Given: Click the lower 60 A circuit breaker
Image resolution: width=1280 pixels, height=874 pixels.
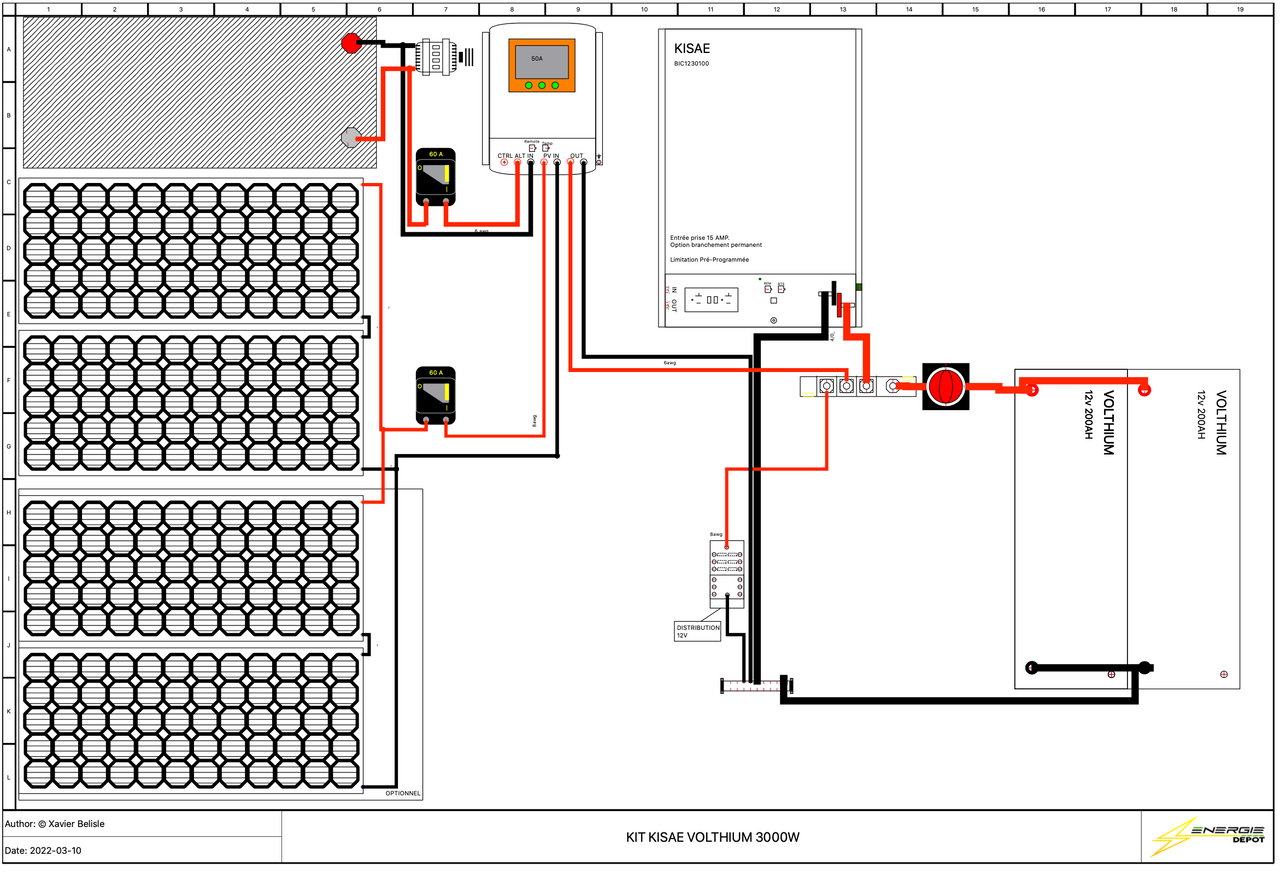Looking at the screenshot, I should pos(435,396).
